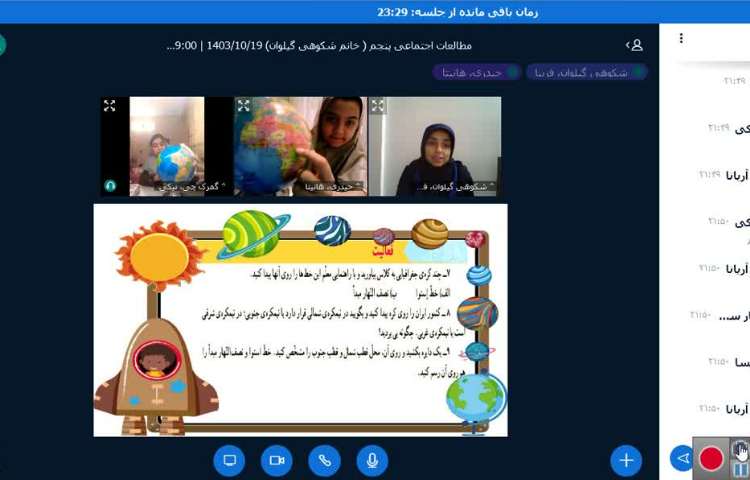Click microphone indicator on گمرک چی video
Viewport: 750px width, 480px height.
(x=110, y=185)
